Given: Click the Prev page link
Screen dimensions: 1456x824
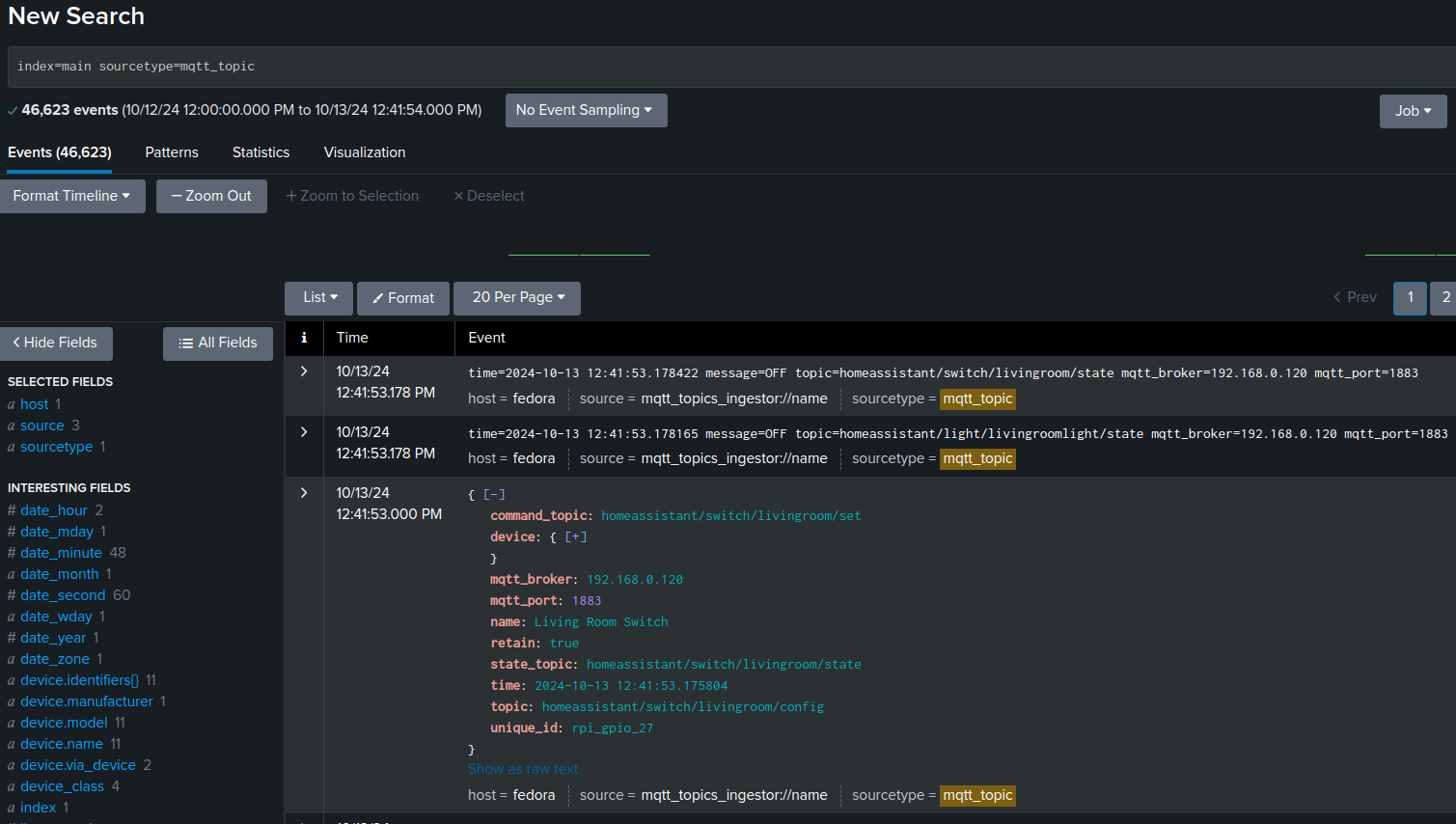Looking at the screenshot, I should click(1355, 297).
